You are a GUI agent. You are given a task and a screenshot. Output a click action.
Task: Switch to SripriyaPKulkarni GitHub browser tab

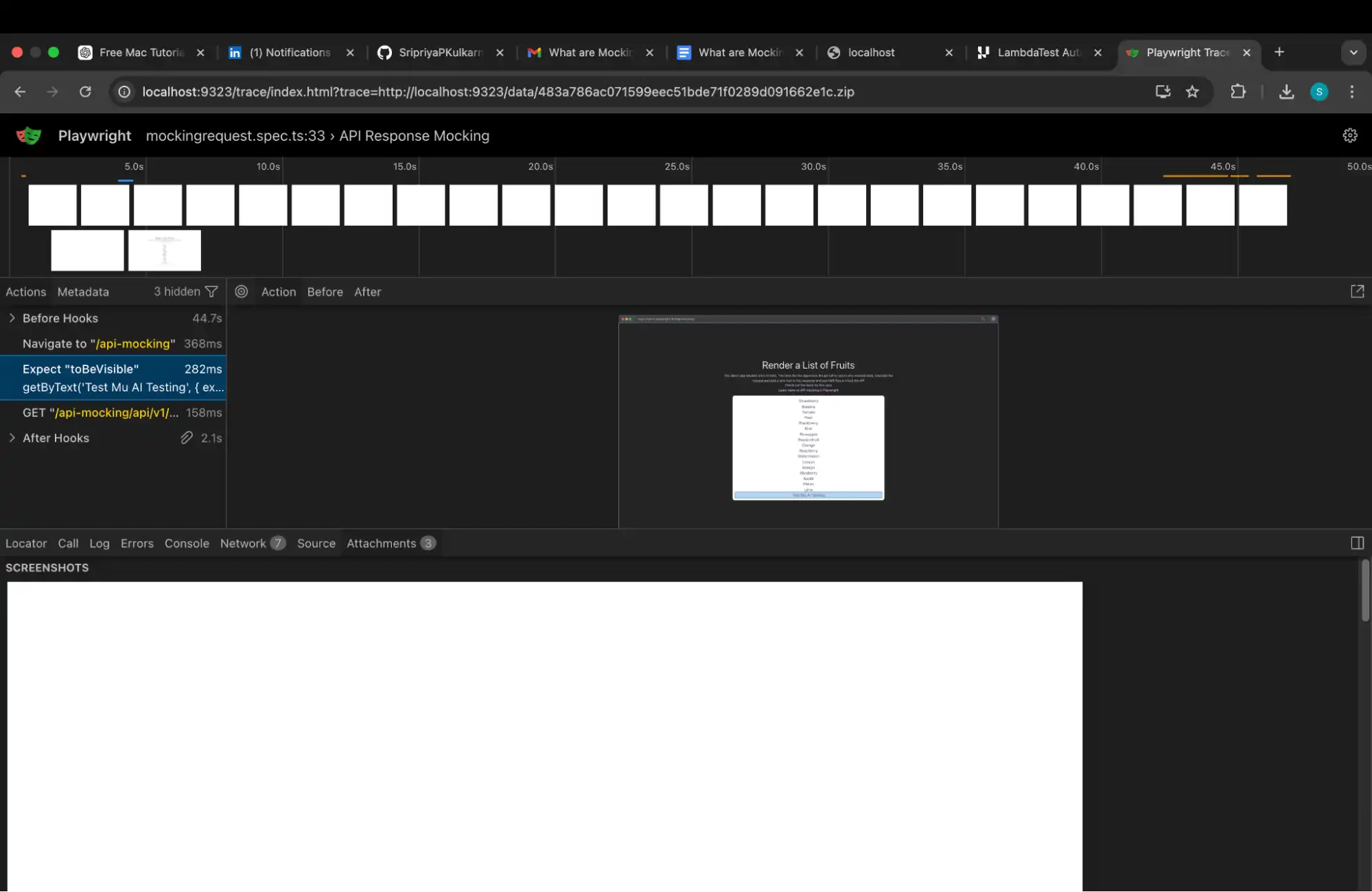click(x=441, y=52)
